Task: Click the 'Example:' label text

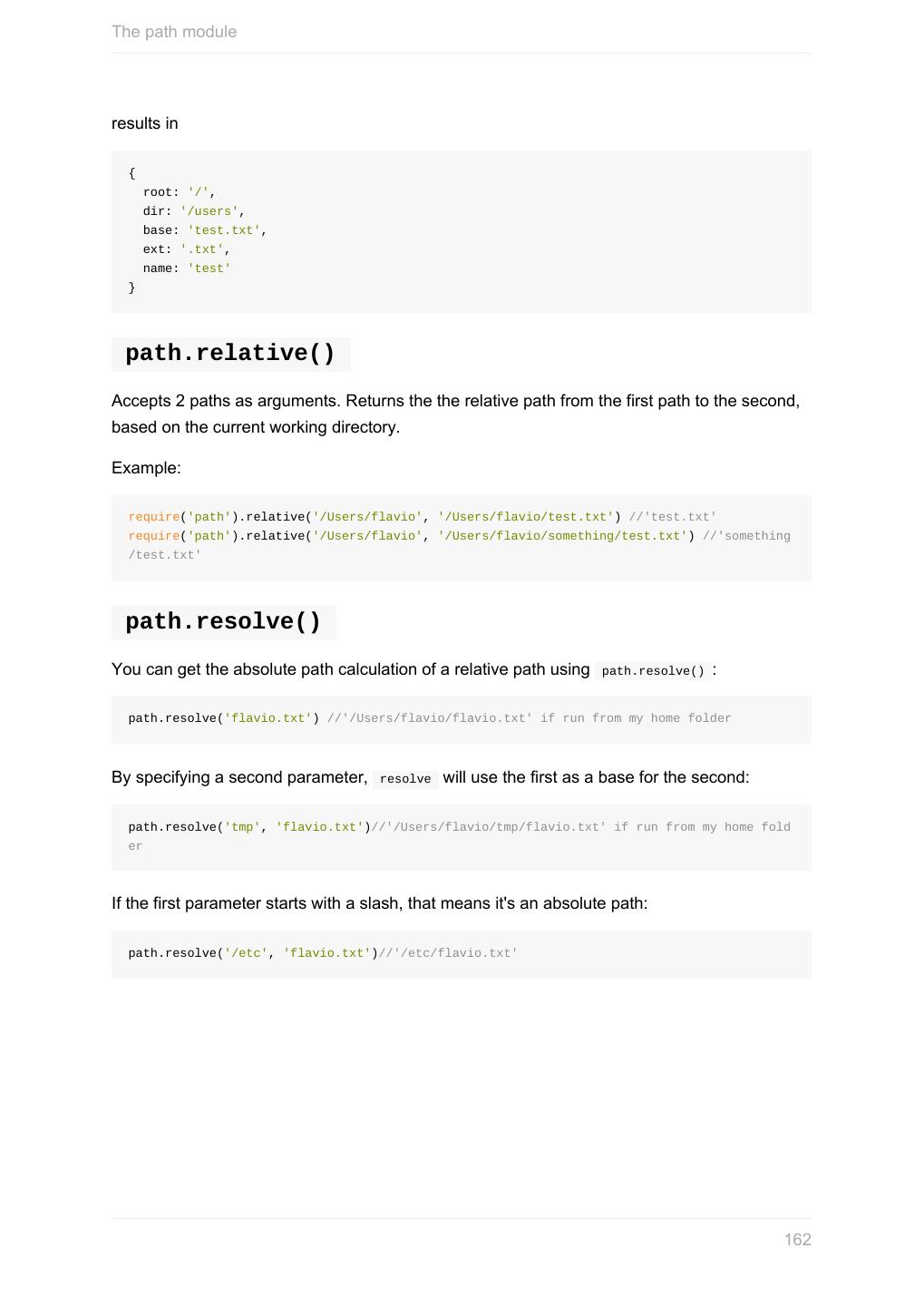Action: coord(146,468)
